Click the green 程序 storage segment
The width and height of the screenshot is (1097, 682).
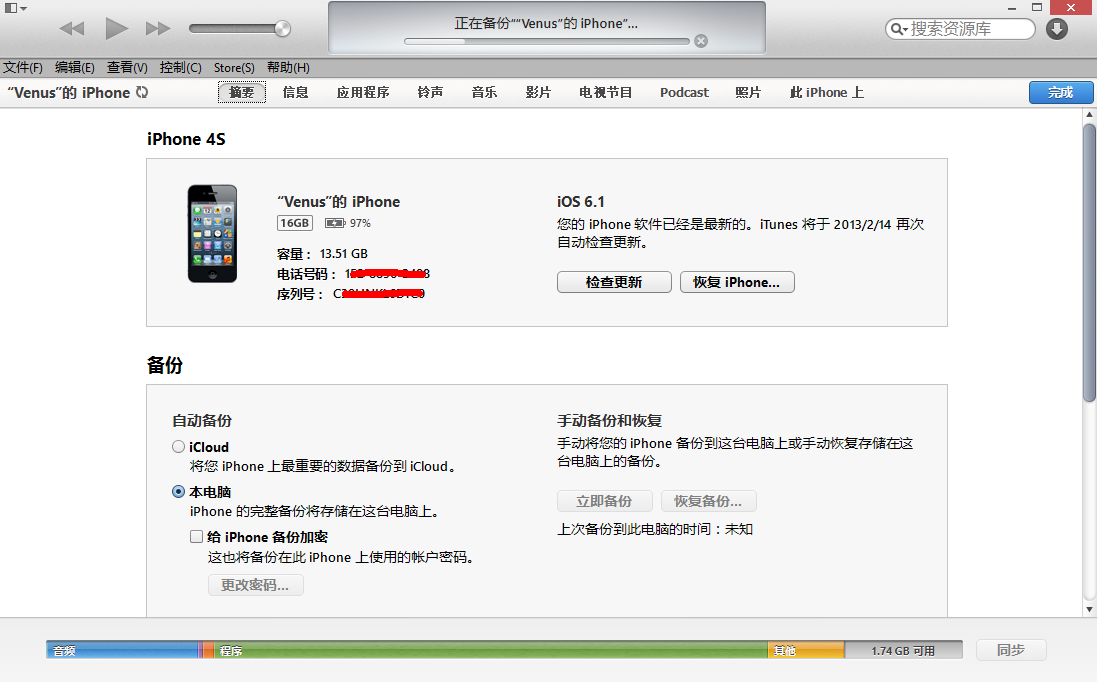[x=491, y=650]
